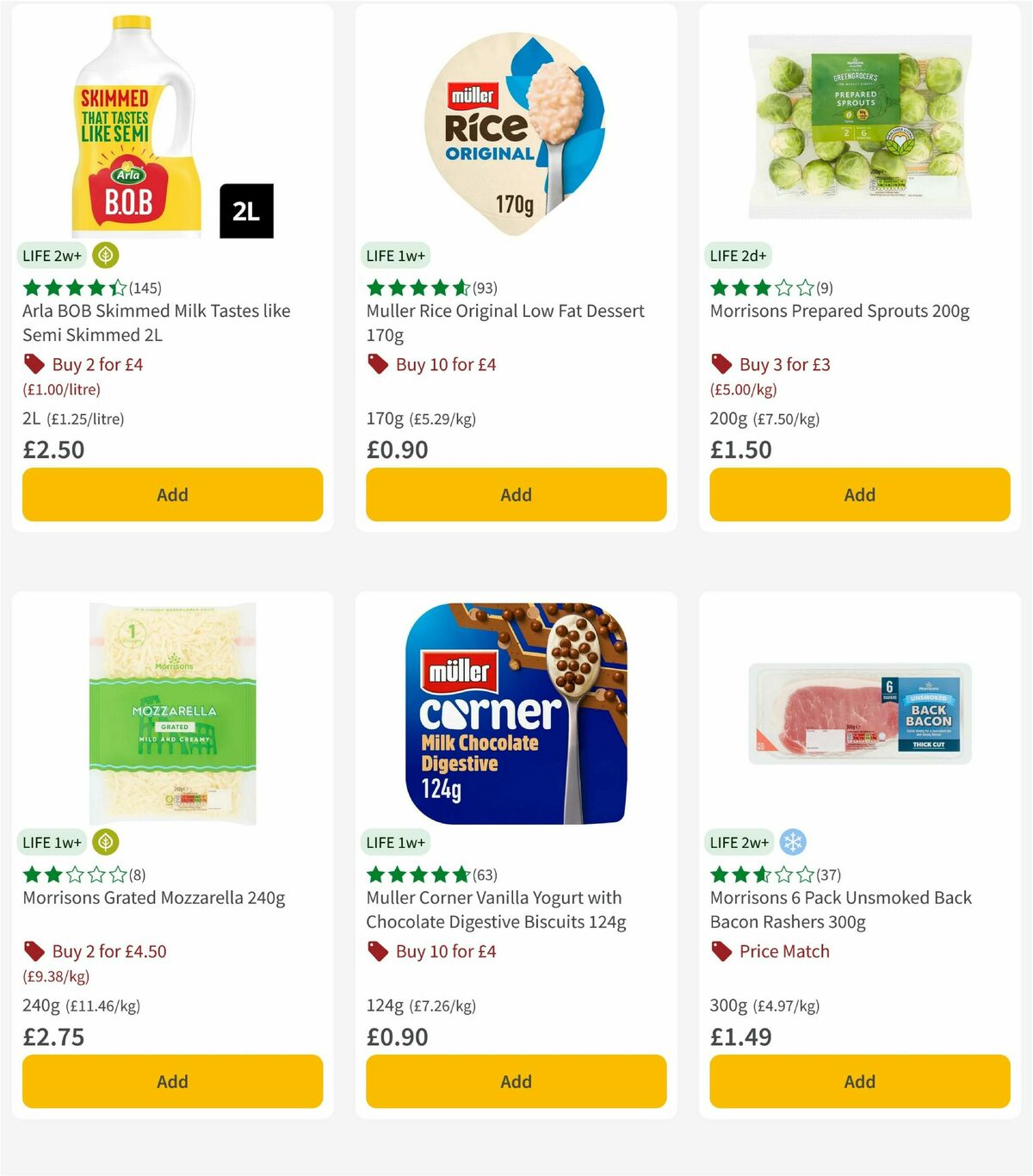Click the tag icon on Muller Corner offer
1033x1176 pixels.
377,951
